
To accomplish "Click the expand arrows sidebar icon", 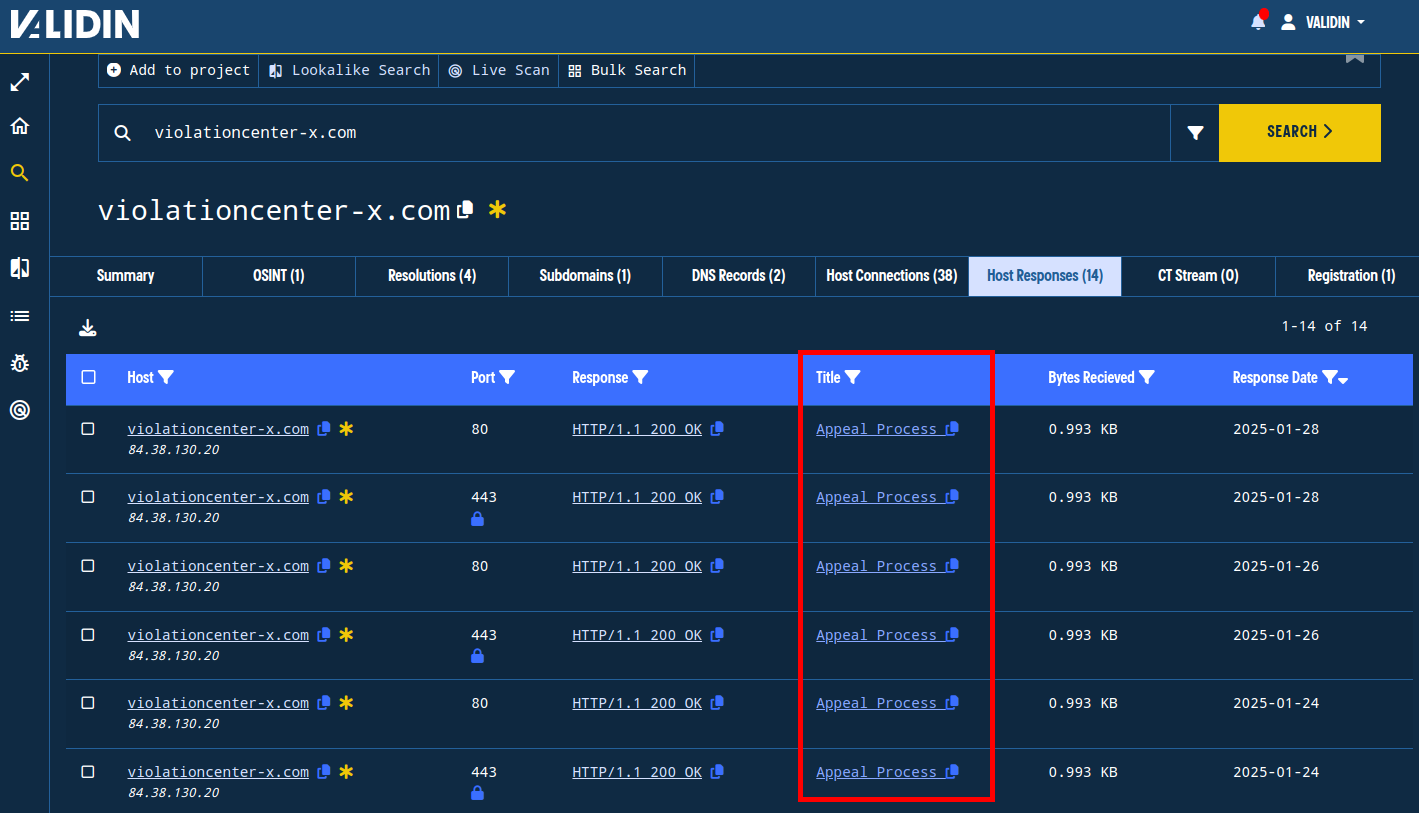I will [19, 82].
